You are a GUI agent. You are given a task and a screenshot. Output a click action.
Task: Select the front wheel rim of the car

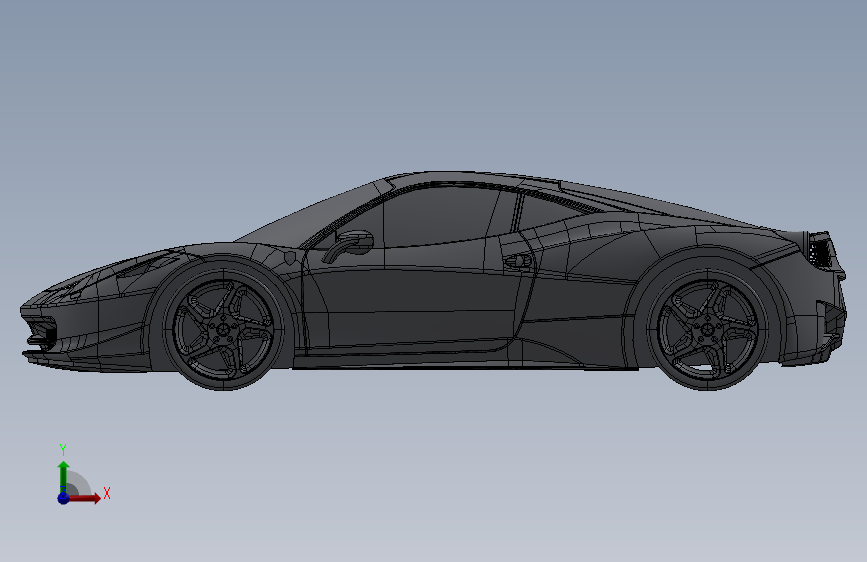pyautogui.click(x=223, y=329)
